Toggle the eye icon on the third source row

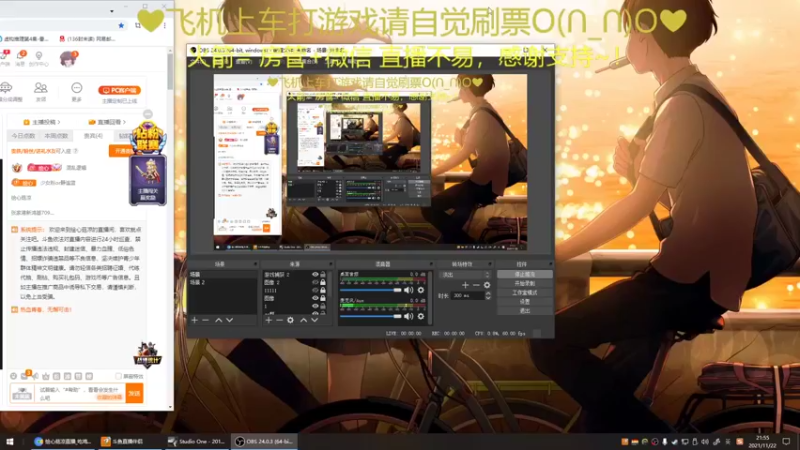pos(315,290)
